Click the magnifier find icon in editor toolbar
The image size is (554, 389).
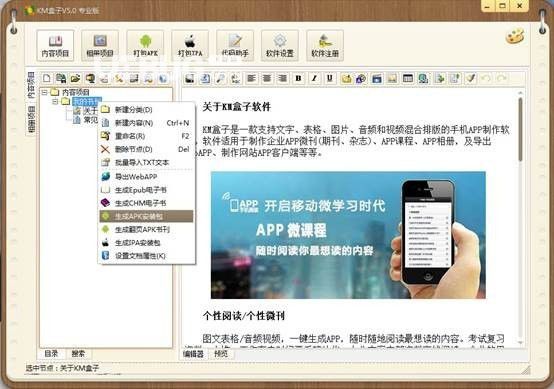tap(221, 78)
